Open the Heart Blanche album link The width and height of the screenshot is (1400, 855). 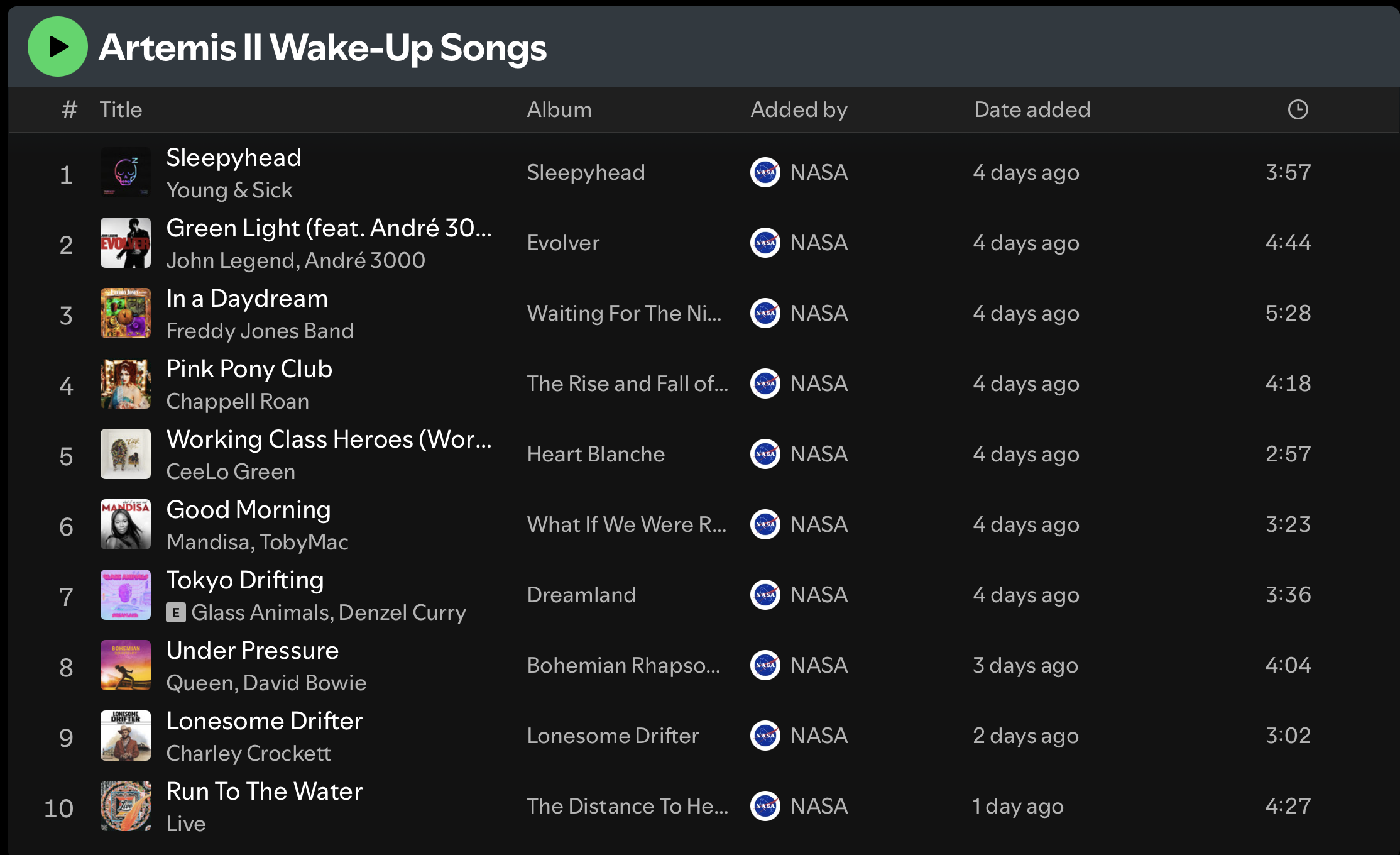coord(596,454)
